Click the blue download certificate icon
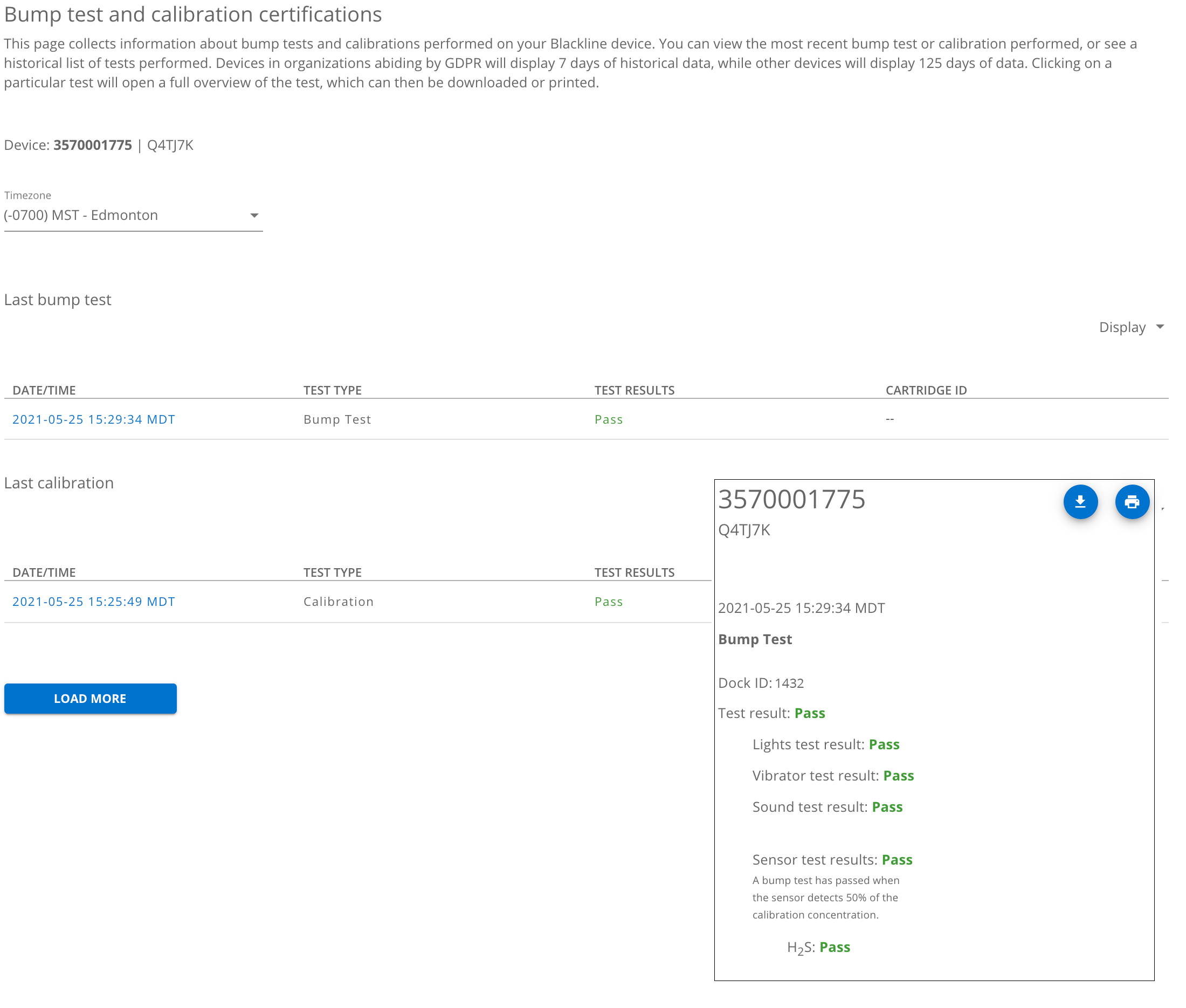 click(x=1080, y=502)
